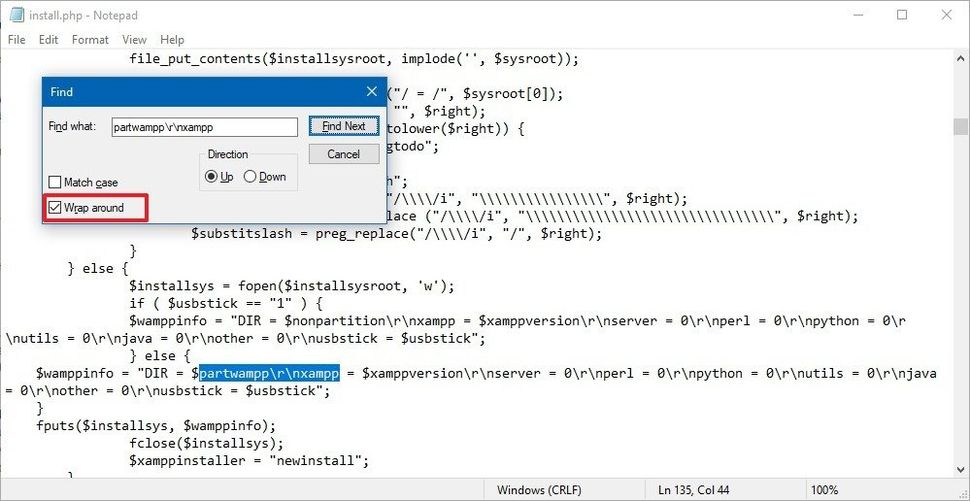Click the if ( $usbstick == "1" ) line

(x=226, y=304)
